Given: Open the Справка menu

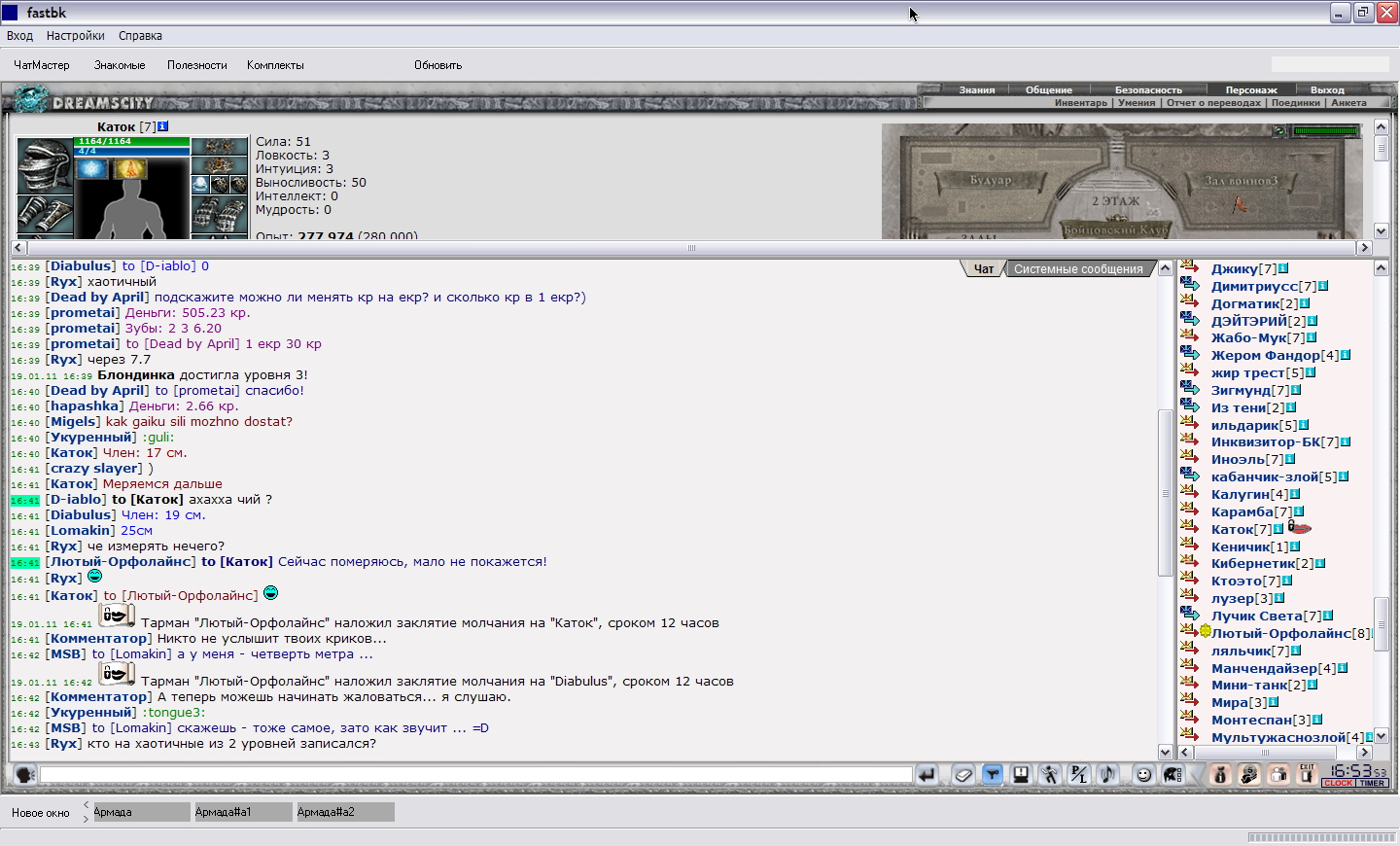Looking at the screenshot, I should [140, 36].
